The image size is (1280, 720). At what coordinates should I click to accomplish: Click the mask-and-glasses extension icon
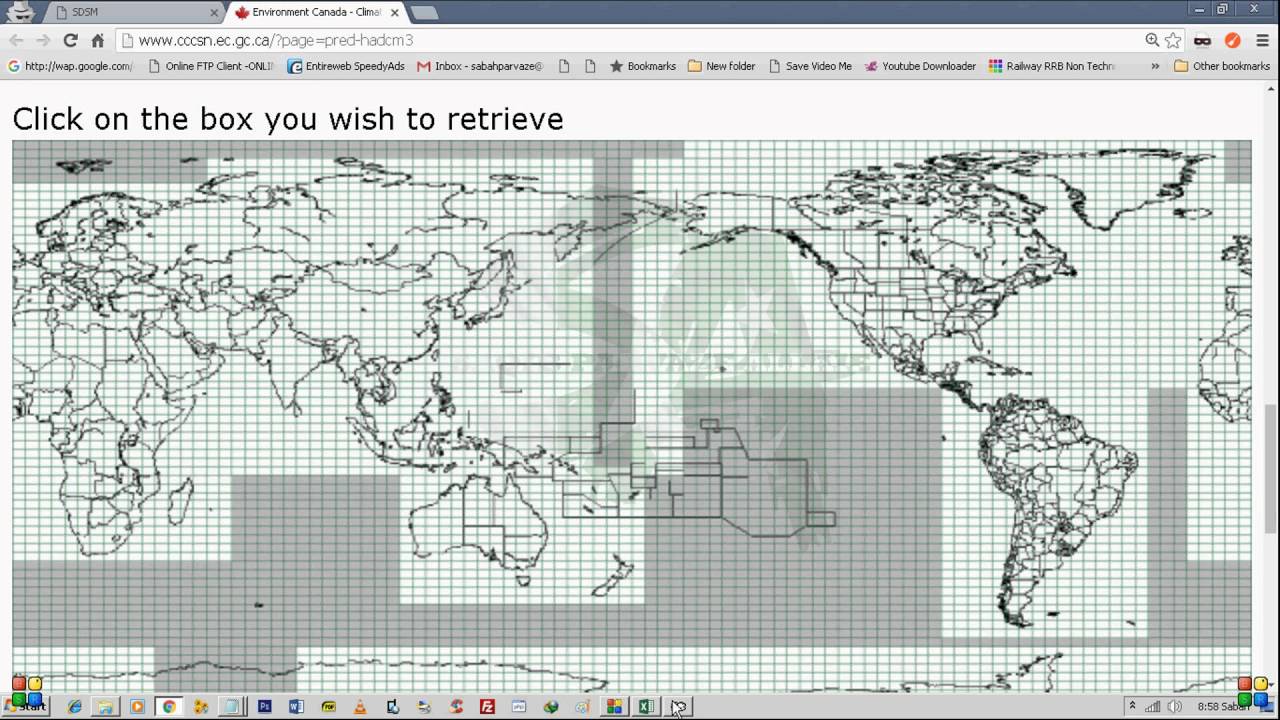[x=1203, y=41]
